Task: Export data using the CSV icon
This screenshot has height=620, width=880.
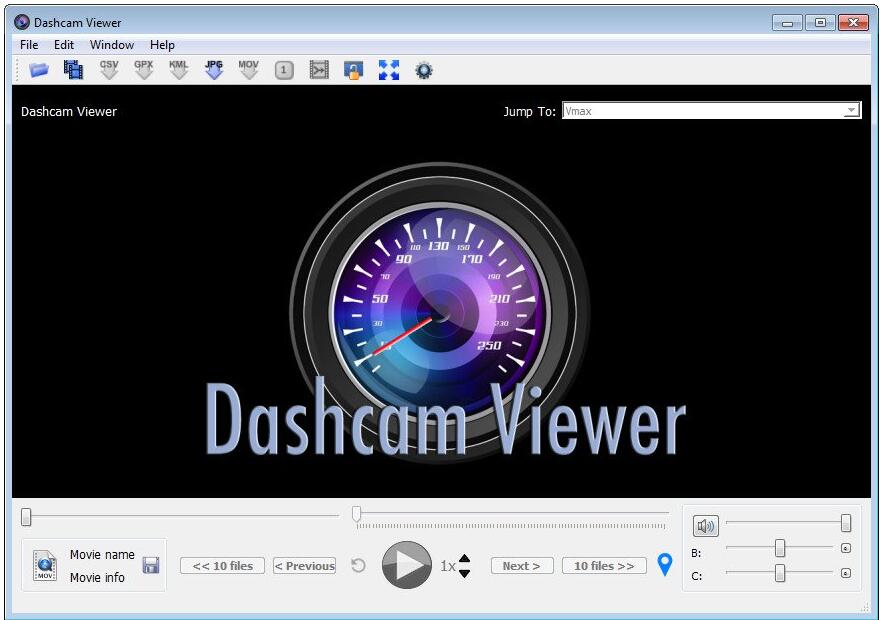Action: [109, 70]
